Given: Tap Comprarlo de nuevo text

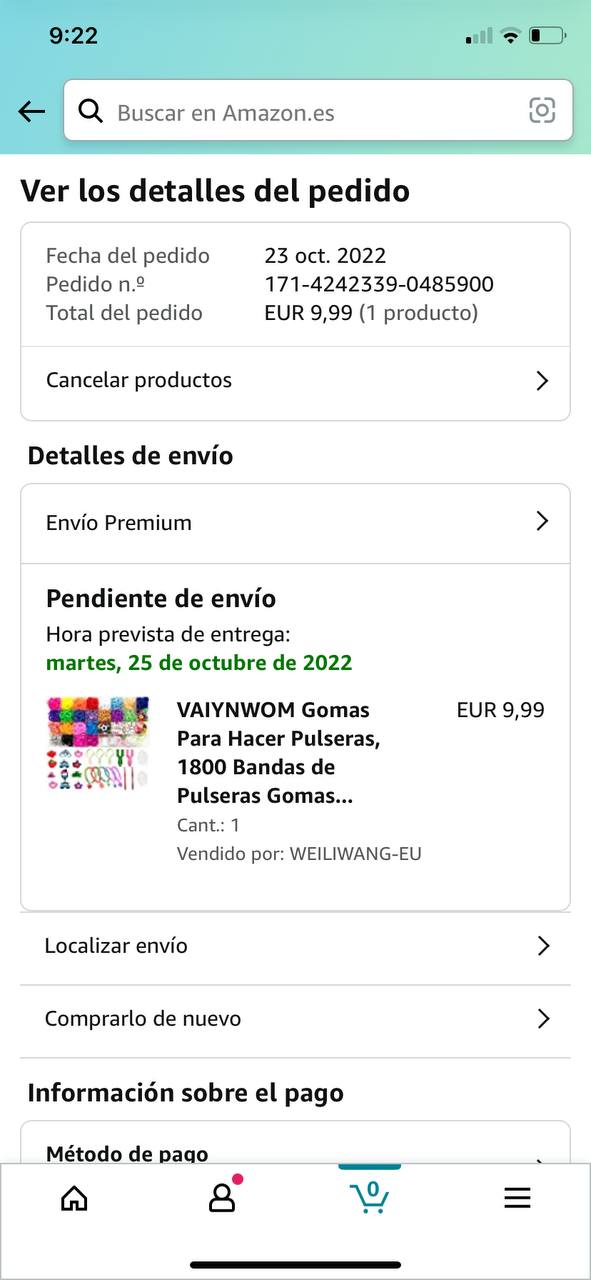Looking at the screenshot, I should pyautogui.click(x=143, y=1019).
